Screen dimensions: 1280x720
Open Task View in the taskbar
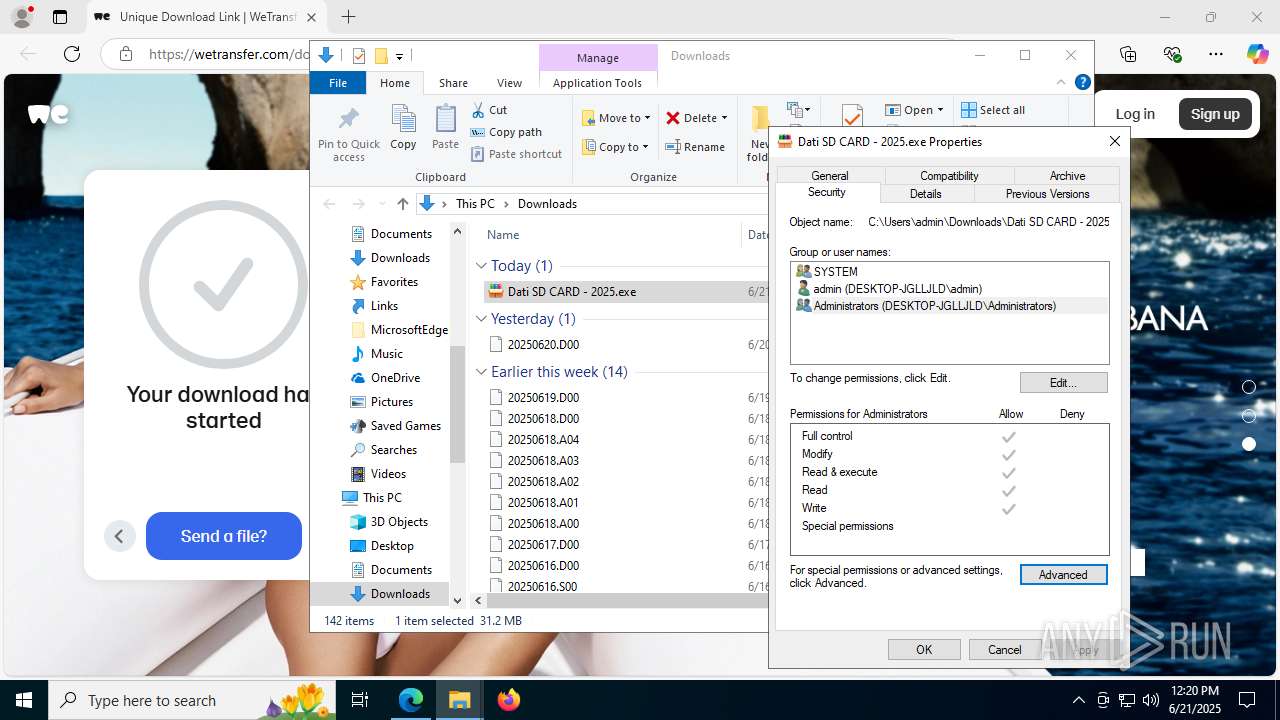360,700
